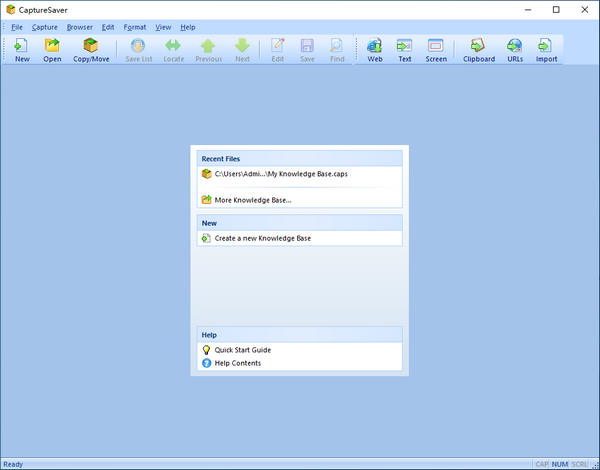Capture from Clipboard toolbar icon
The height and width of the screenshot is (470, 600).
478,49
